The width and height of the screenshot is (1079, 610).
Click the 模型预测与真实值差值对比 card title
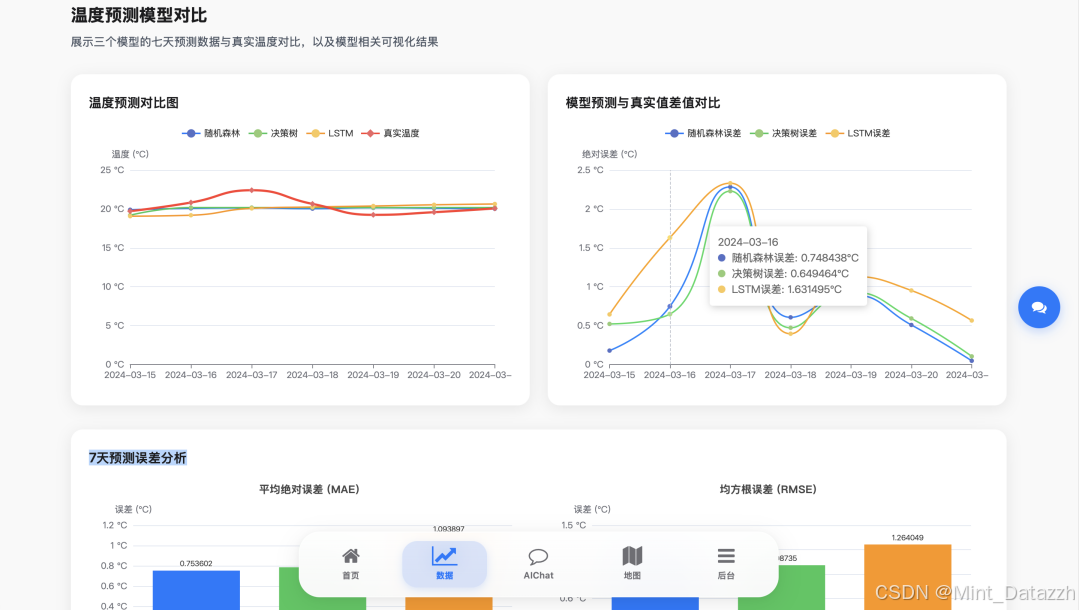643,103
